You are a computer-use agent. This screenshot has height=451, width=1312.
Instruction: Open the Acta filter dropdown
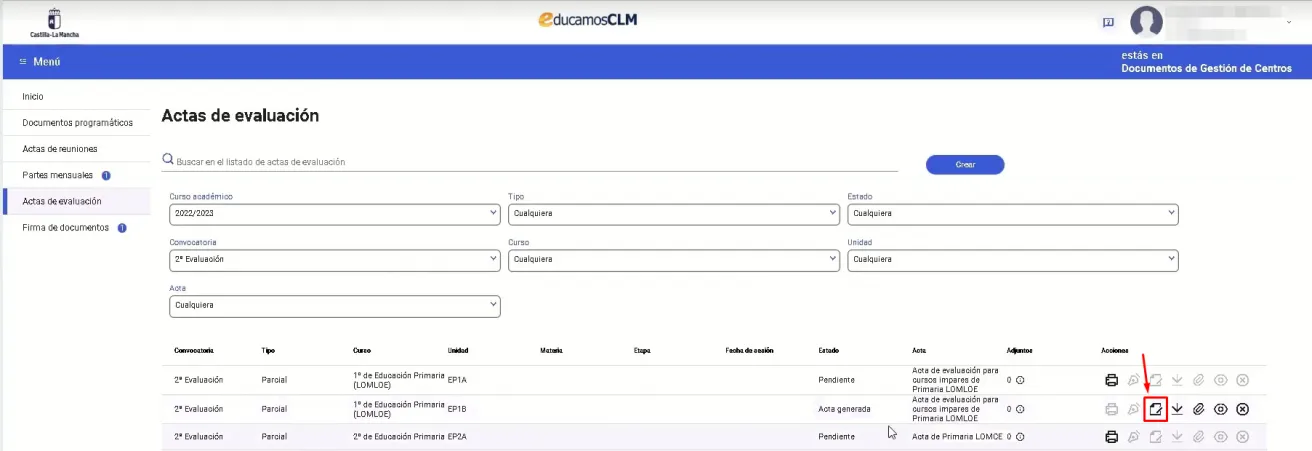click(335, 305)
